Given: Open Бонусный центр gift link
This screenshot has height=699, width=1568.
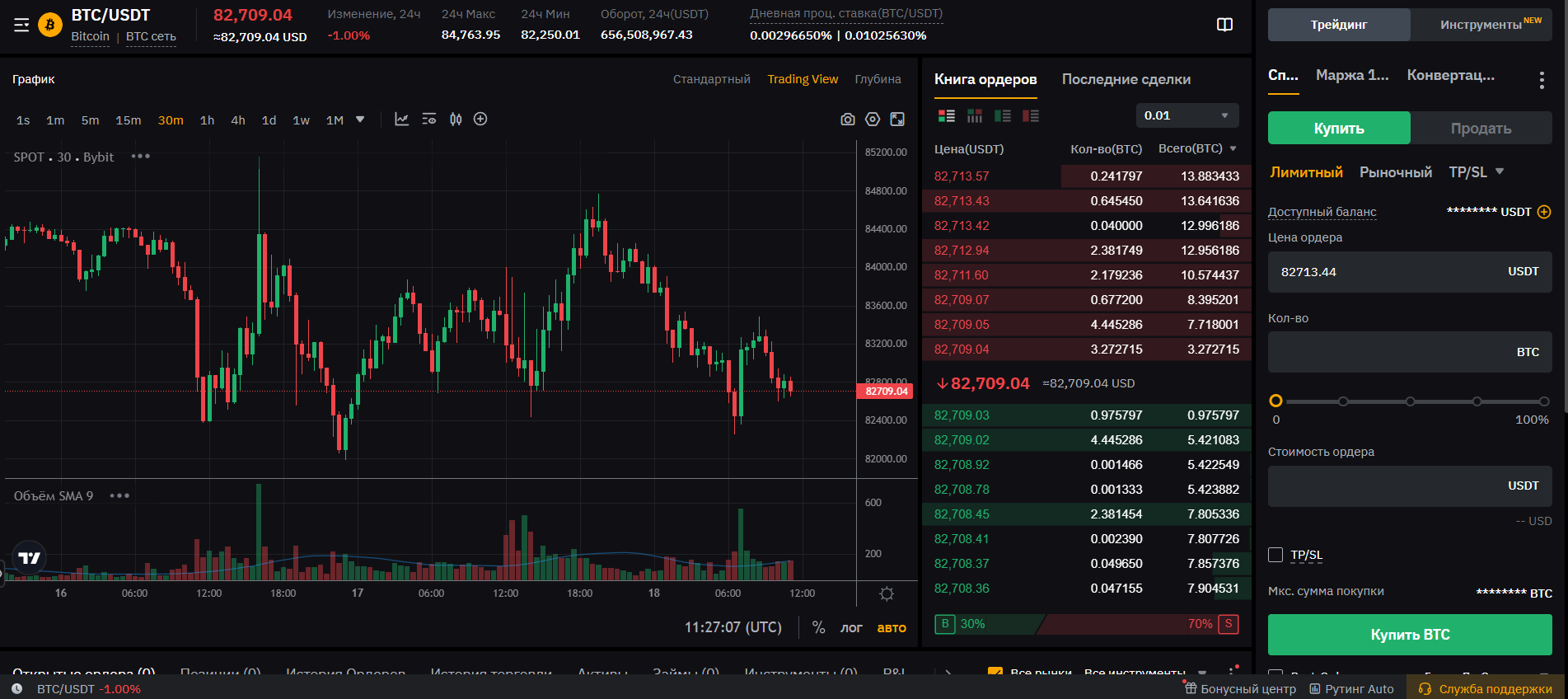Looking at the screenshot, I should [x=1239, y=689].
